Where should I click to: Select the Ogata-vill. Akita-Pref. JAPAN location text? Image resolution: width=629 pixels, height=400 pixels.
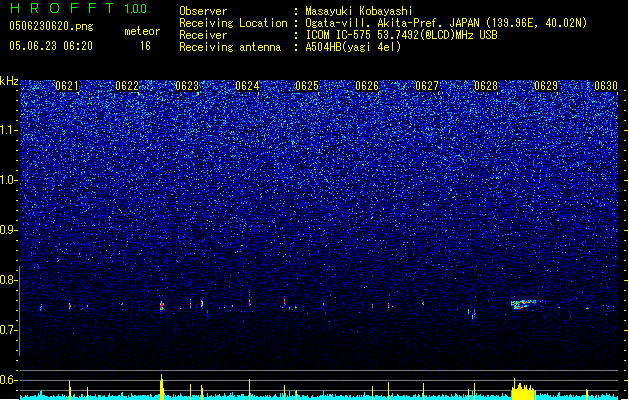pos(446,23)
